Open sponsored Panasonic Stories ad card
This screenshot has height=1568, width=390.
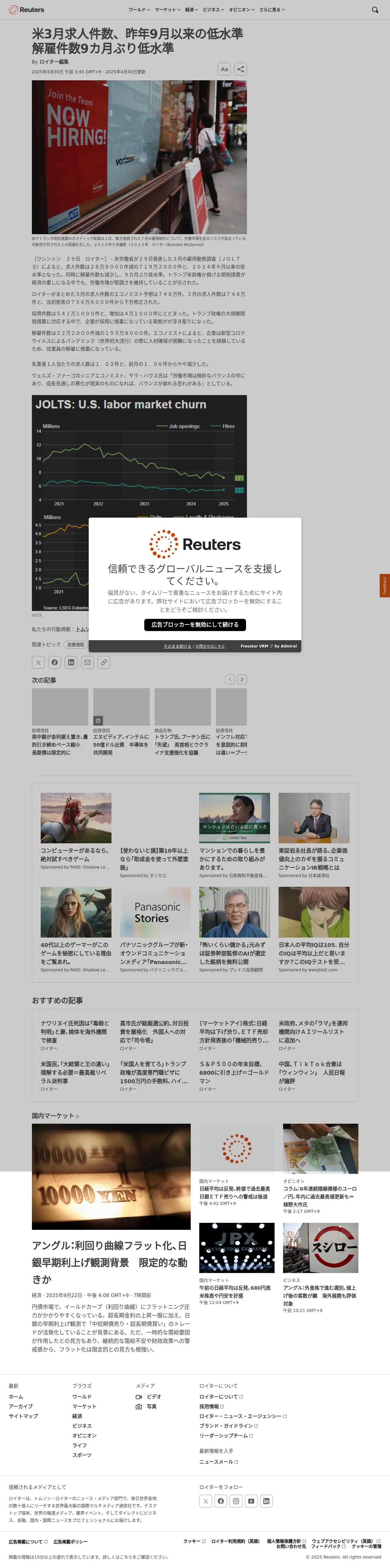(156, 929)
